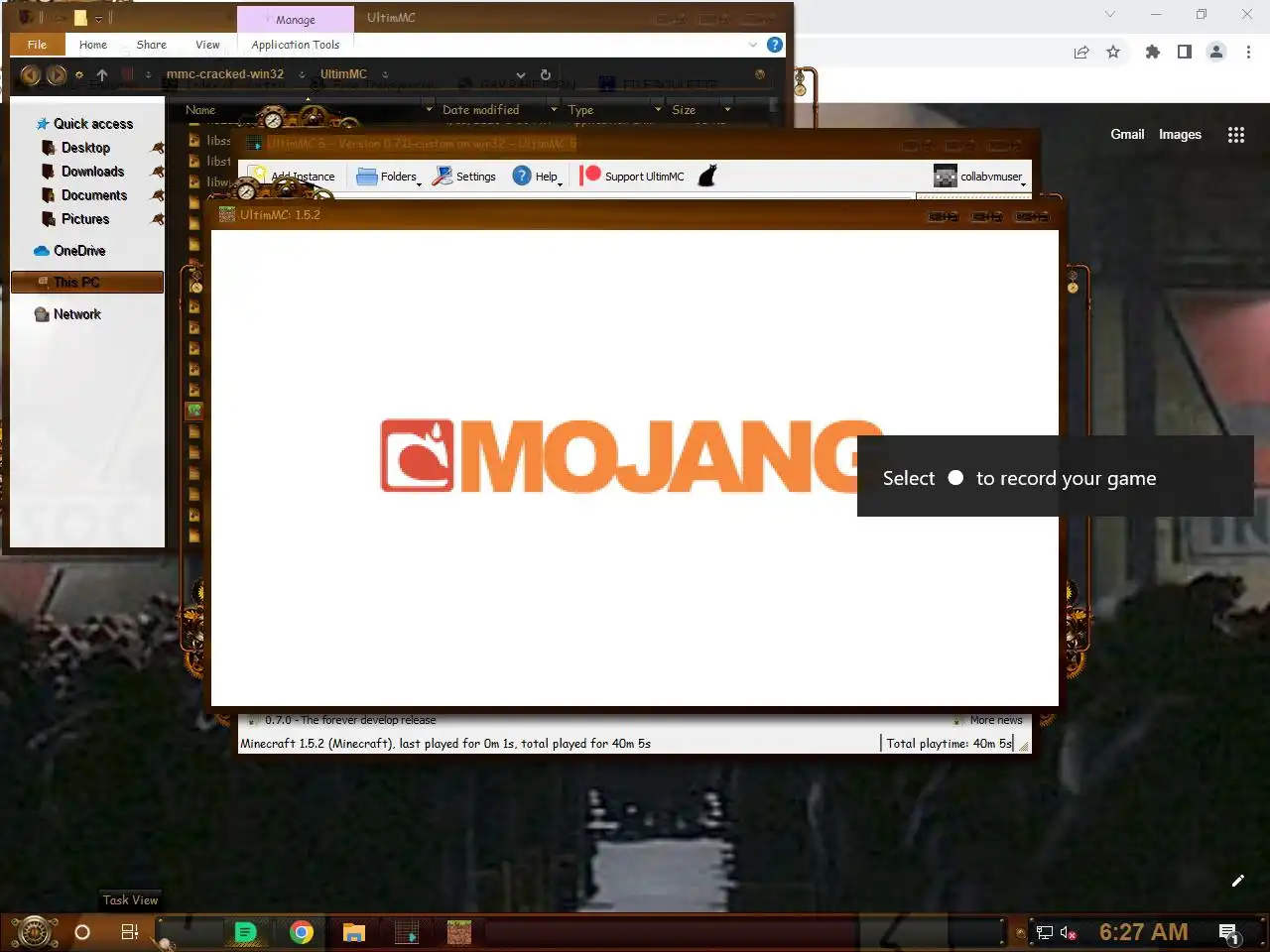Open the Google apps grid icon
The image size is (1270, 952).
[1236, 135]
